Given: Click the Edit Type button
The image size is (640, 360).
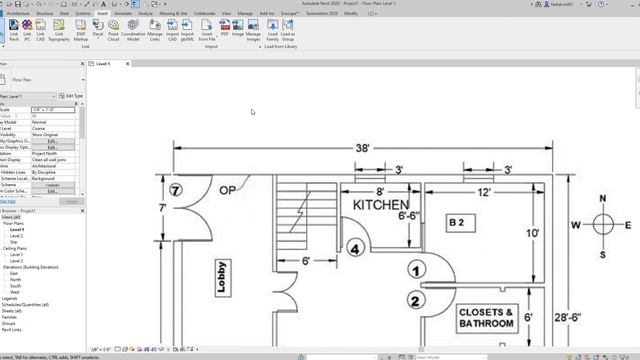Looking at the screenshot, I should tap(71, 96).
